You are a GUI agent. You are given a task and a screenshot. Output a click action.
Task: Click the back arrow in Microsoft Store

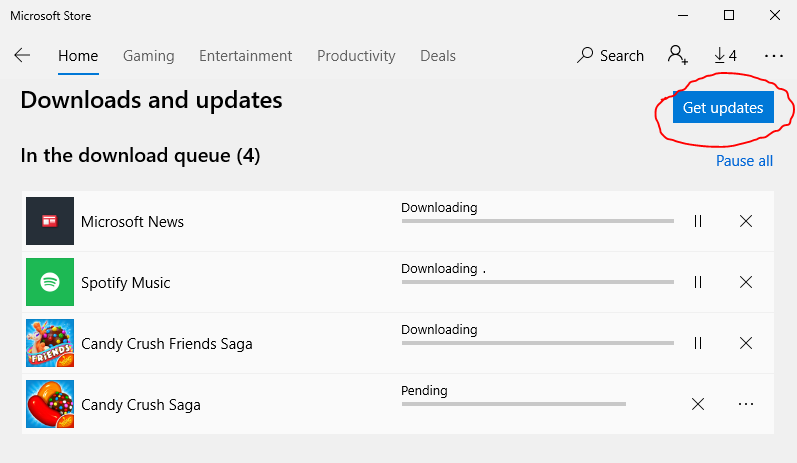[x=22, y=56]
